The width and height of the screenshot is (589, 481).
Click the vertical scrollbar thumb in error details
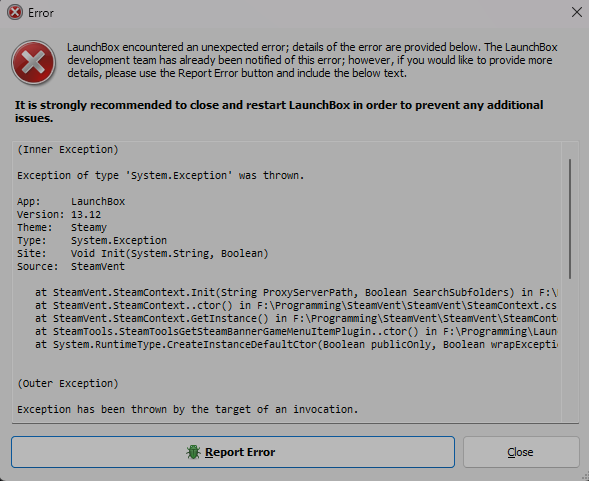point(570,219)
